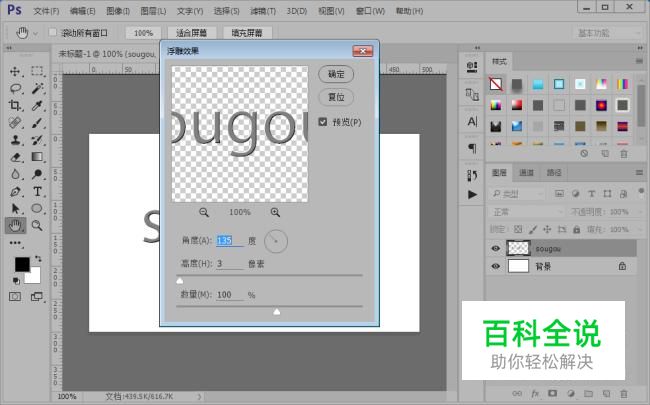
Task: Click the 100% zoom button
Action: click(143, 33)
